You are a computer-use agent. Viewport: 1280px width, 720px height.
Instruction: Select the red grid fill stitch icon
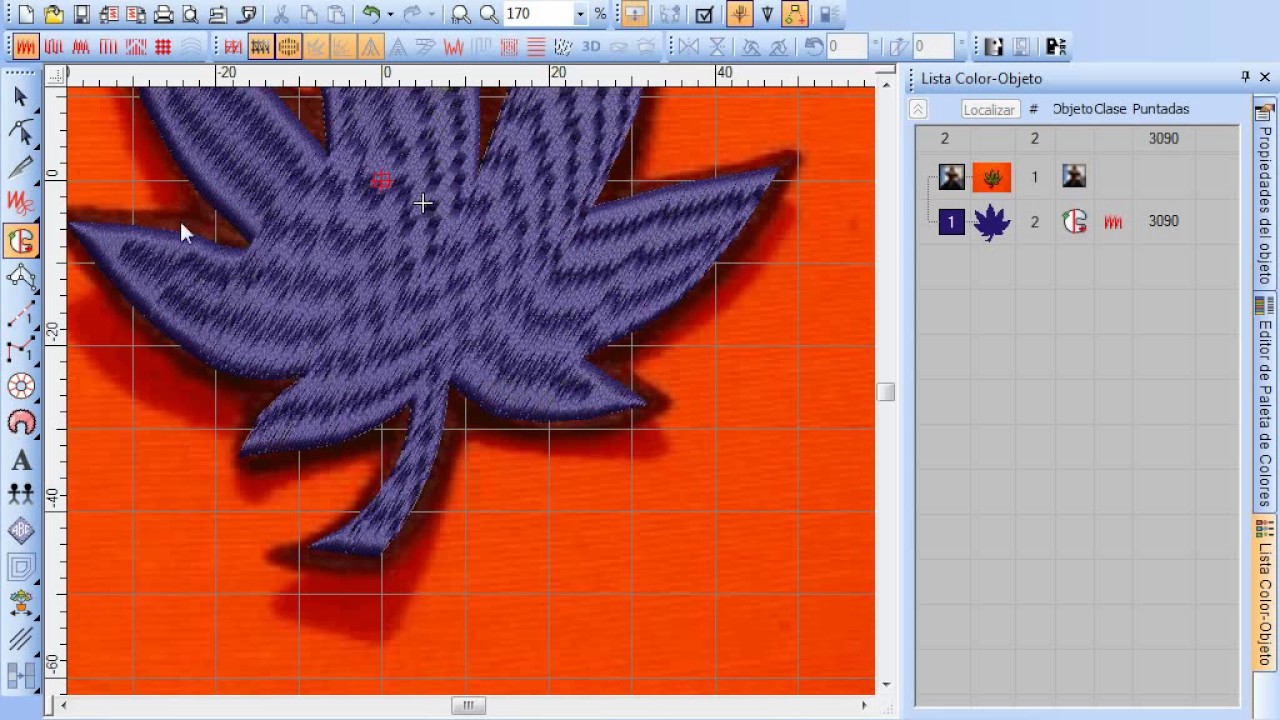tap(163, 46)
